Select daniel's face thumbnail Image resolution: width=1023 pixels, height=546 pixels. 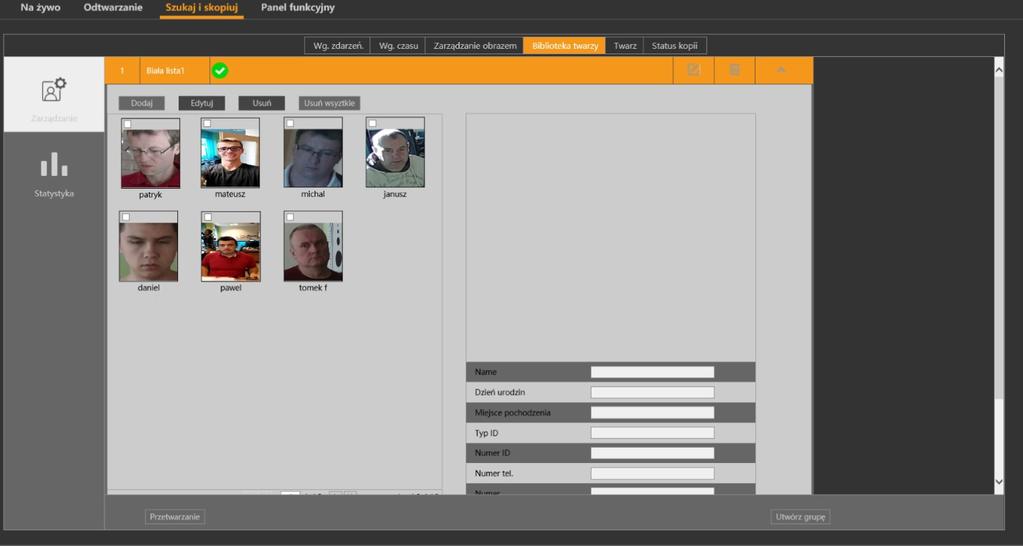tap(148, 246)
